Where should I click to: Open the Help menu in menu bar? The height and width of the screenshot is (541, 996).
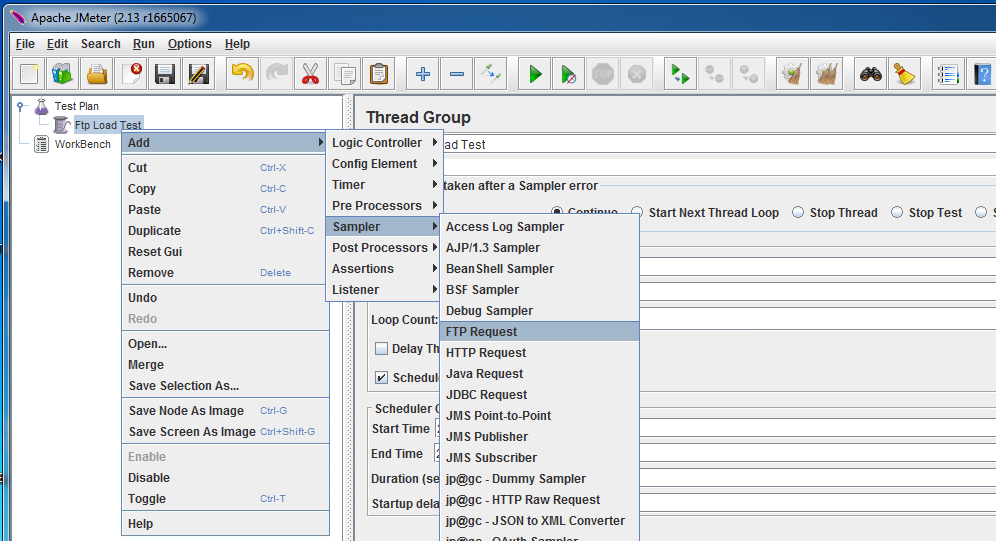pyautogui.click(x=237, y=44)
